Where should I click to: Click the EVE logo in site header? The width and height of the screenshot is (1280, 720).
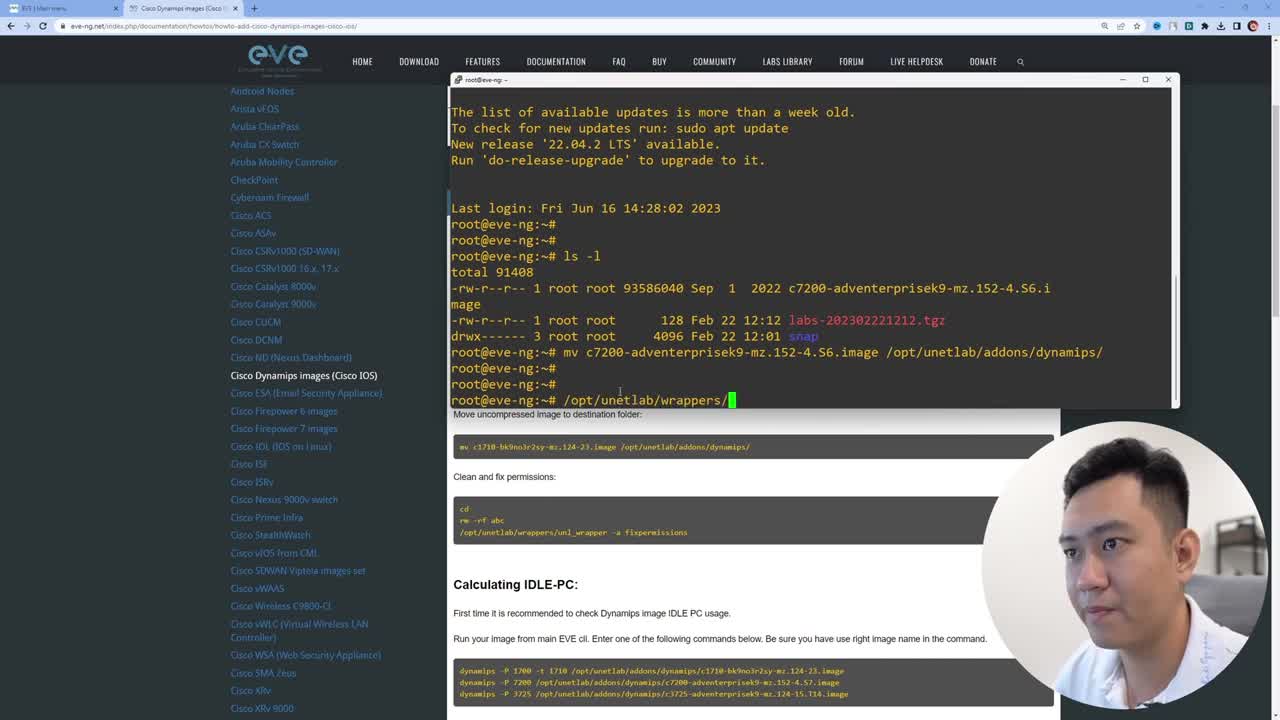[279, 59]
